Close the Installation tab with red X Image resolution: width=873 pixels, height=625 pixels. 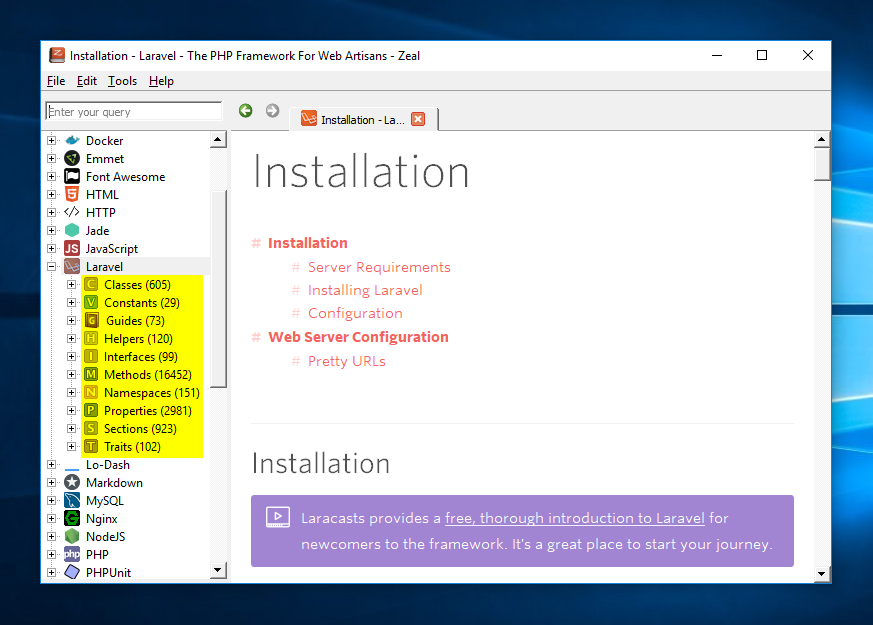point(418,119)
